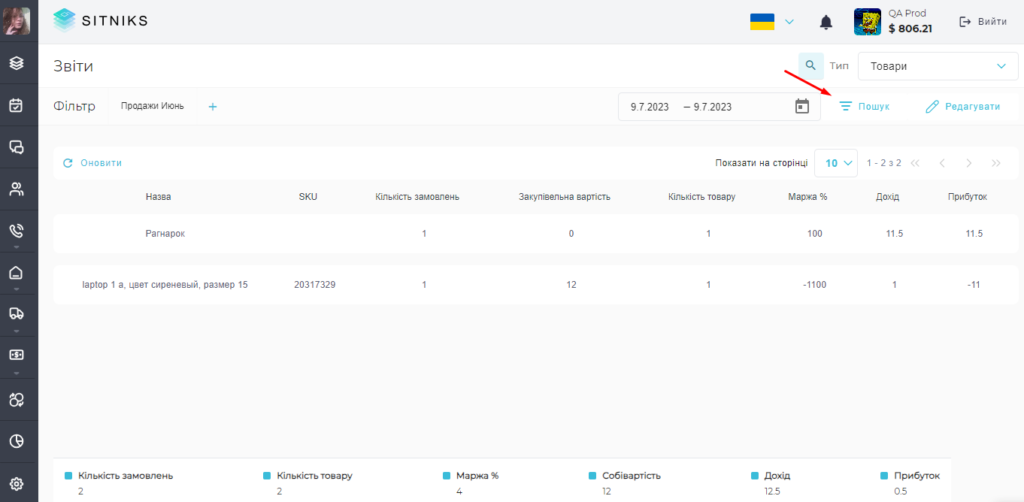The image size is (1024, 502).
Task: Click the $ 806.21 account balance
Action: (910, 29)
